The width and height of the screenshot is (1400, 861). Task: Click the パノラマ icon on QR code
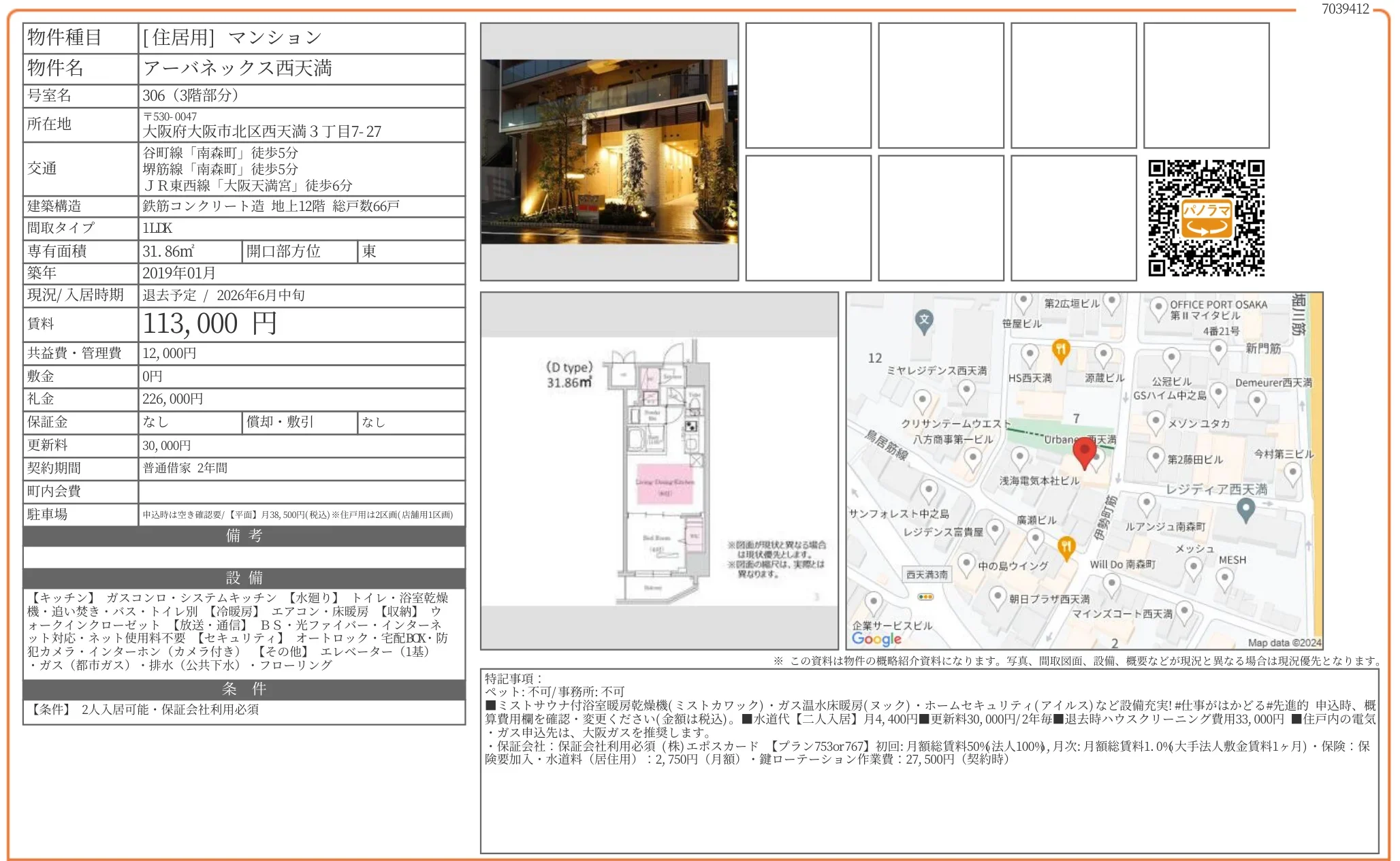coord(1206,218)
